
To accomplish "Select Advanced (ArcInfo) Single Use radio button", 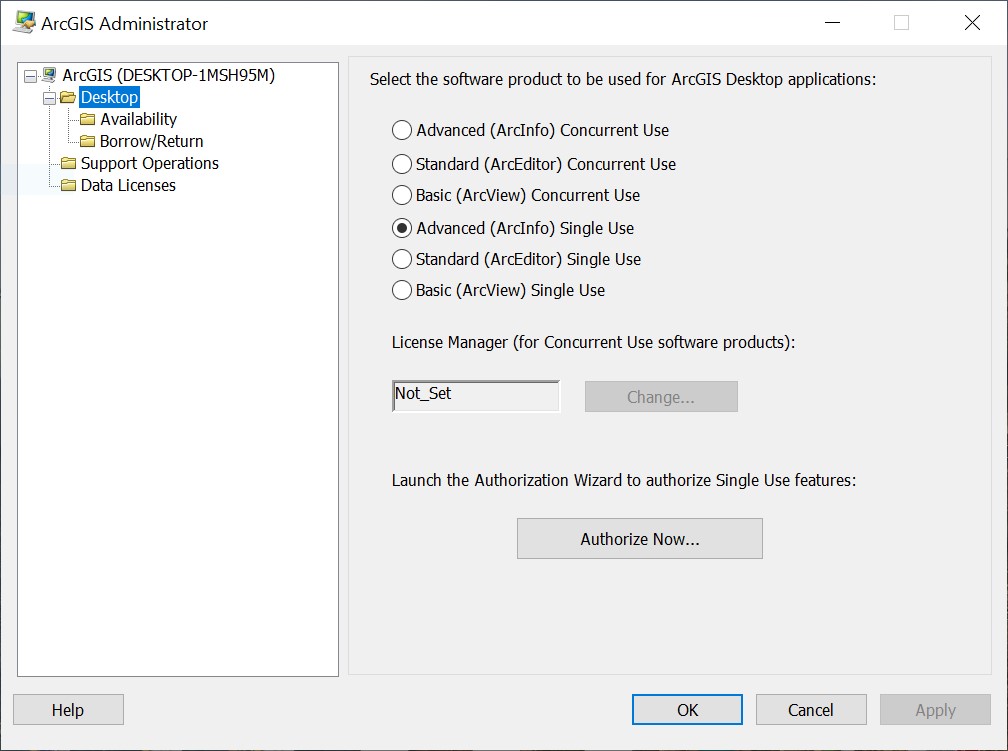I will pyautogui.click(x=402, y=228).
